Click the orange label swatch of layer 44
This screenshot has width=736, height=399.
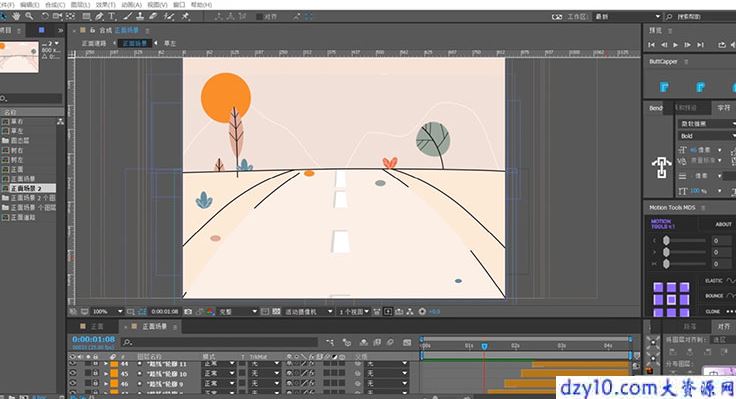coord(114,364)
